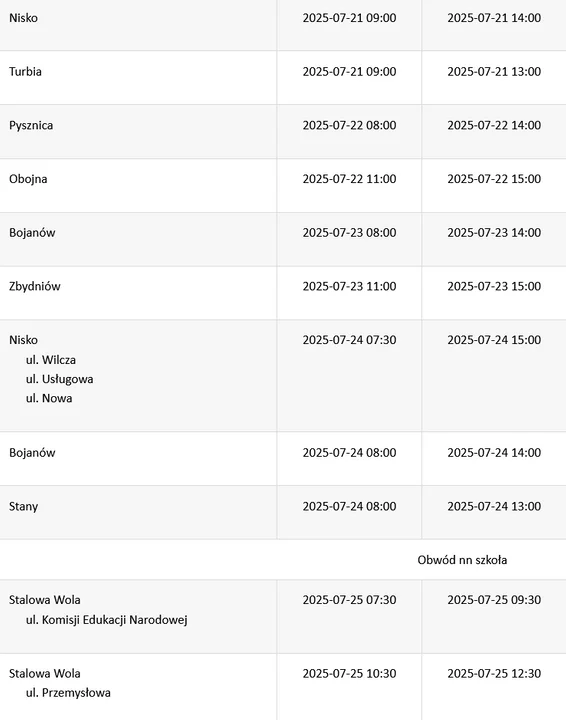This screenshot has width=566, height=720.
Task: Select end time 2025-07-25 09:30
Action: click(x=494, y=600)
